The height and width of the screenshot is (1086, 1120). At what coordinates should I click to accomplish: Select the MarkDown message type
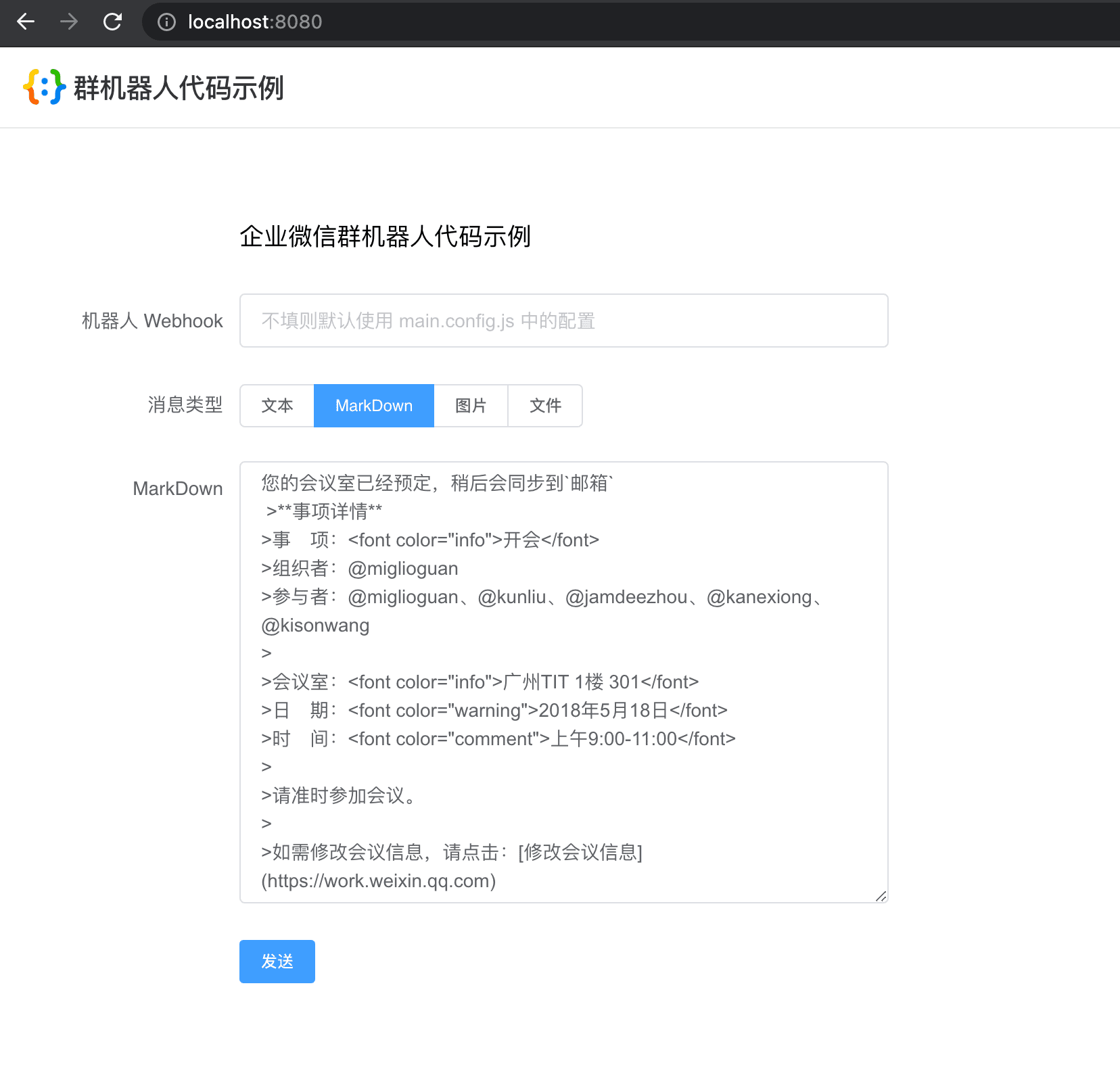[374, 406]
